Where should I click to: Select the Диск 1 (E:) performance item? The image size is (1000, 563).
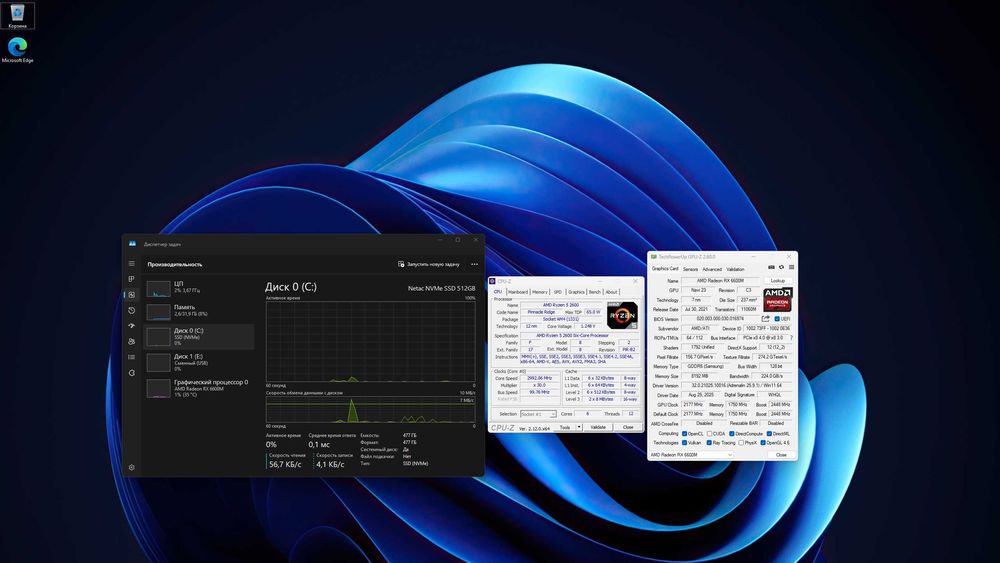(200, 362)
